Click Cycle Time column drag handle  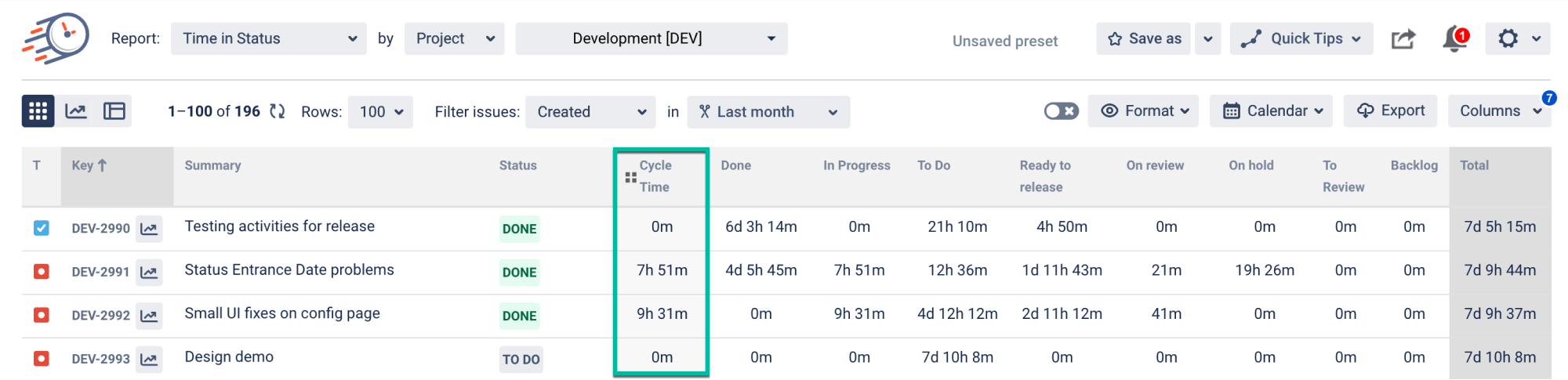[630, 178]
